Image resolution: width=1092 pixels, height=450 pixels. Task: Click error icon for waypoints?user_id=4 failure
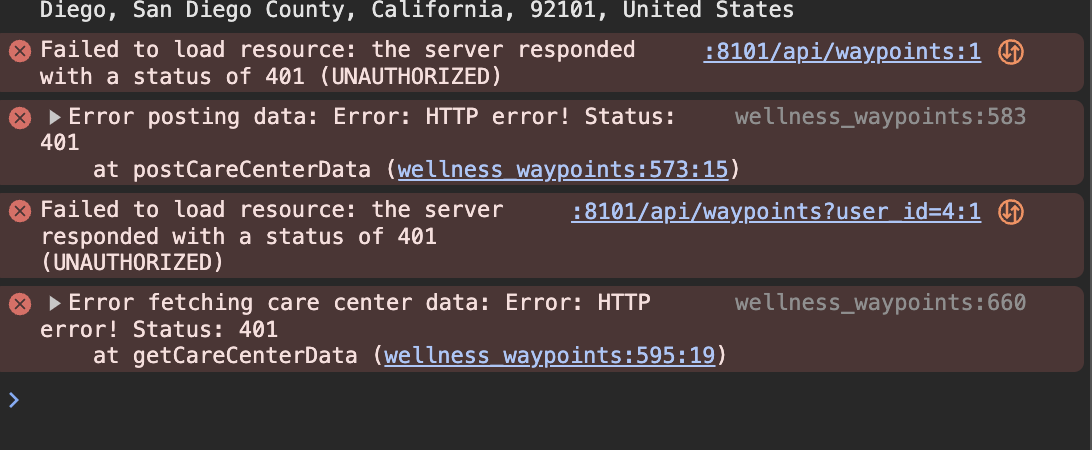click(x=20, y=211)
